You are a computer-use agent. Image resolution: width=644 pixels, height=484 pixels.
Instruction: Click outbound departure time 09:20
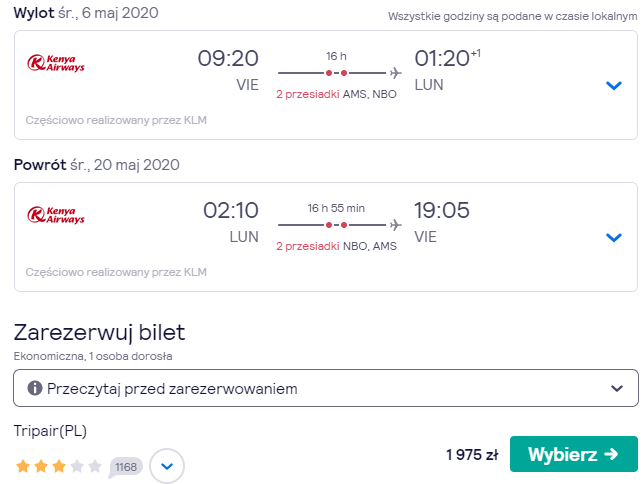(x=228, y=58)
